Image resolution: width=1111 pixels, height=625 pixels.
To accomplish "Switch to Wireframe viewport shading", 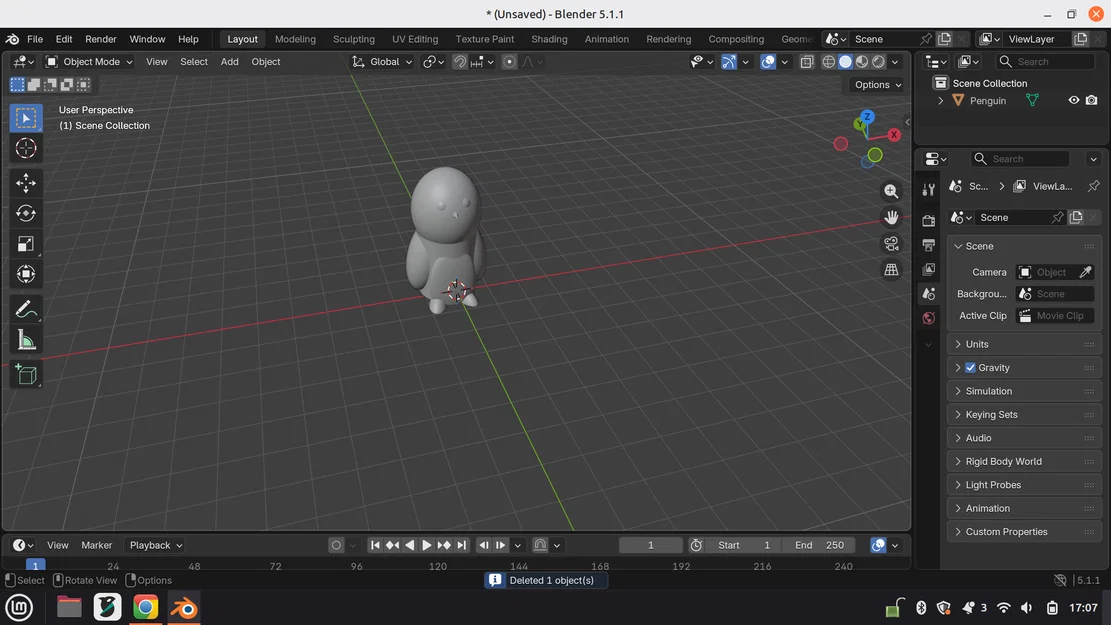I will pyautogui.click(x=828, y=62).
